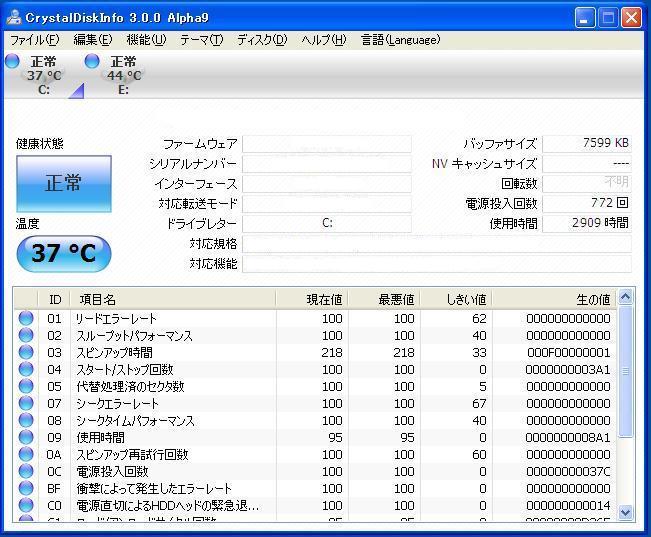The width and height of the screenshot is (651, 537).
Task: Click the SMART table scrollbar thumb
Action: 625,372
